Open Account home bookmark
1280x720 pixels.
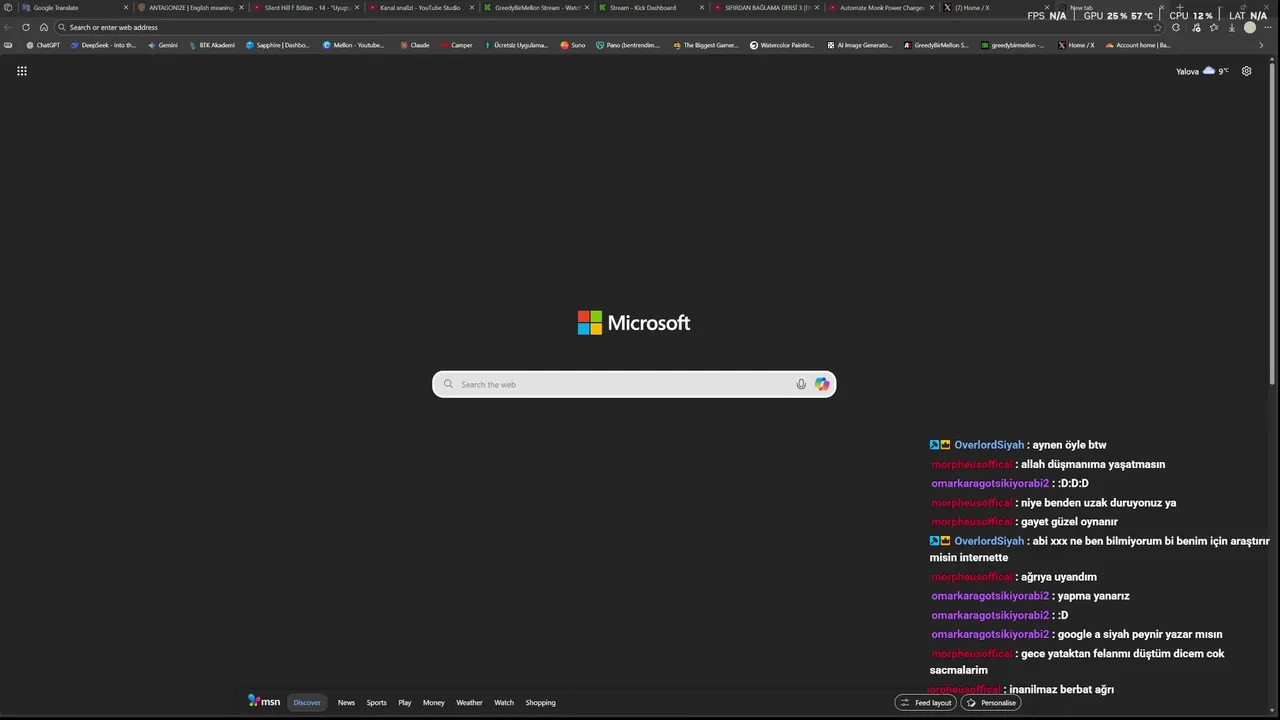pyautogui.click(x=1138, y=45)
